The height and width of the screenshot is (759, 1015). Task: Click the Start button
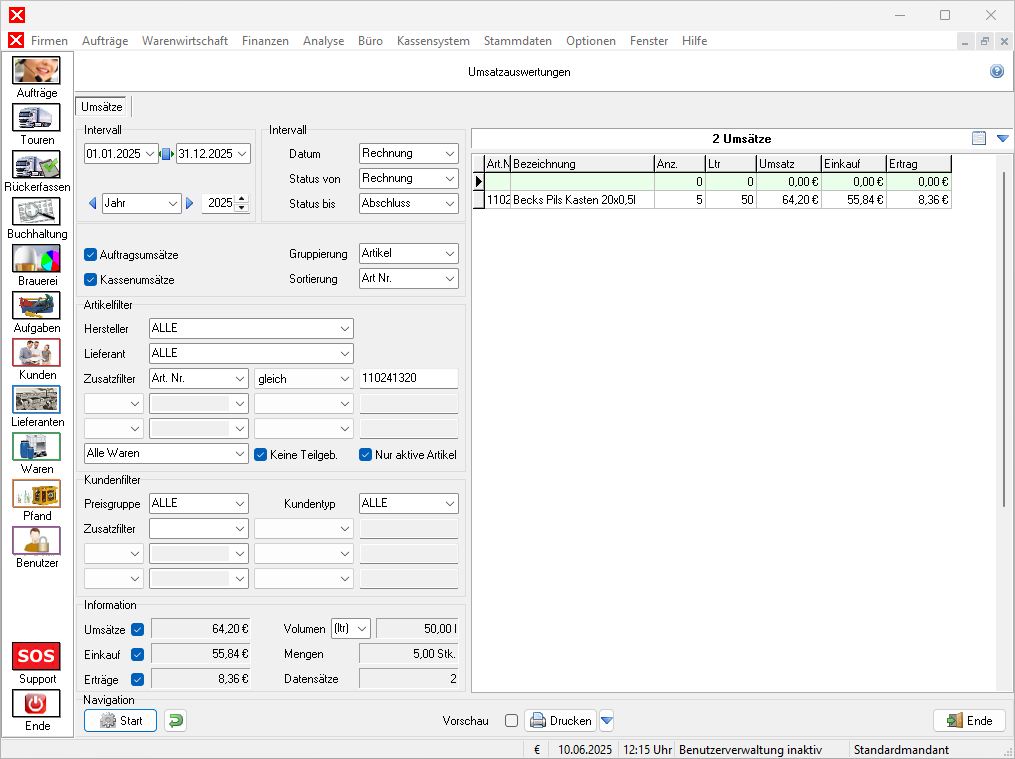120,720
